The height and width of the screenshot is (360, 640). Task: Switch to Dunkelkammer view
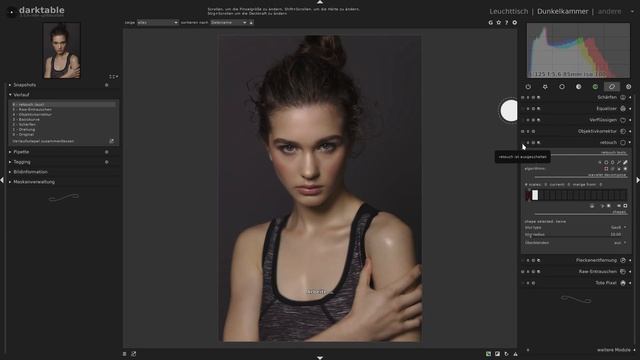point(562,11)
